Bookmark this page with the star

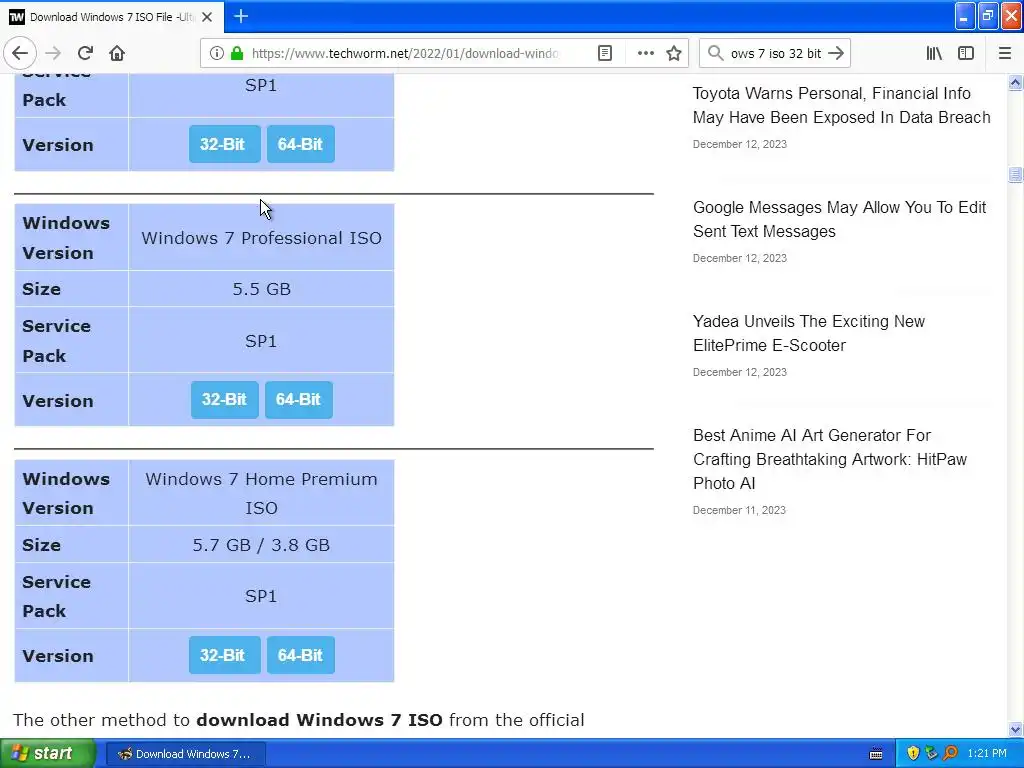tap(674, 54)
